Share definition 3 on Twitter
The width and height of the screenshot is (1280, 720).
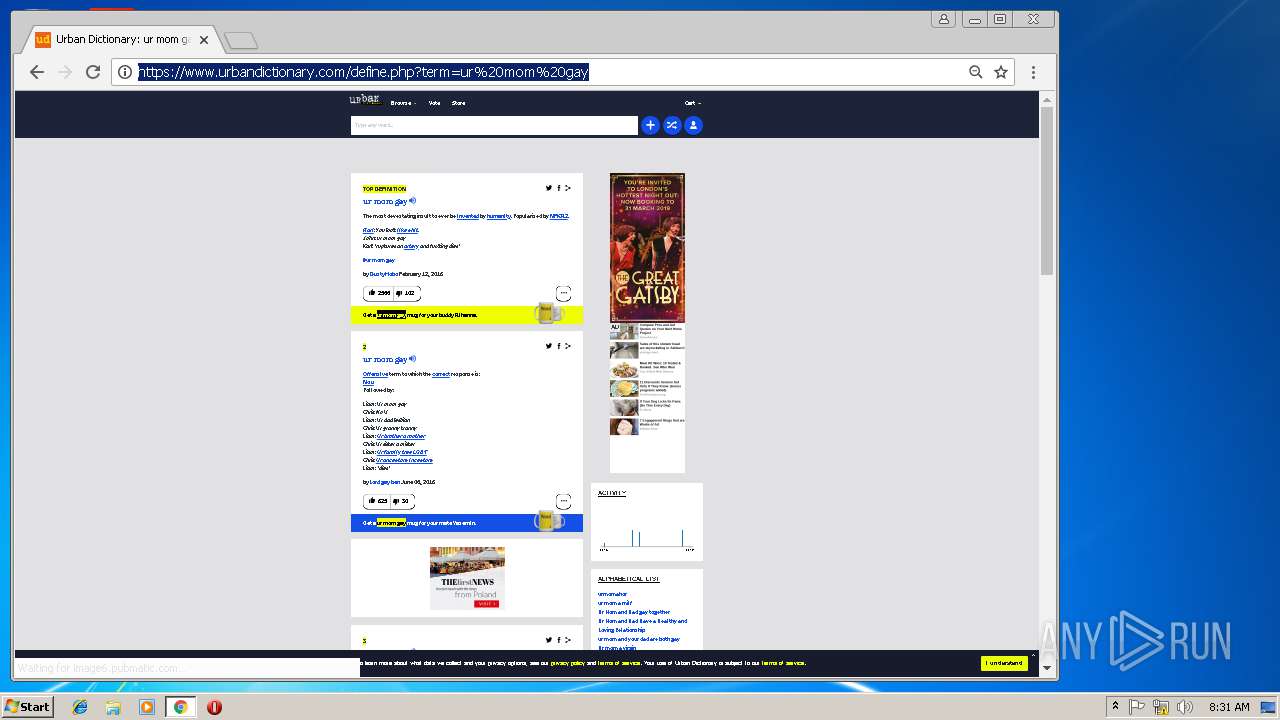549,640
